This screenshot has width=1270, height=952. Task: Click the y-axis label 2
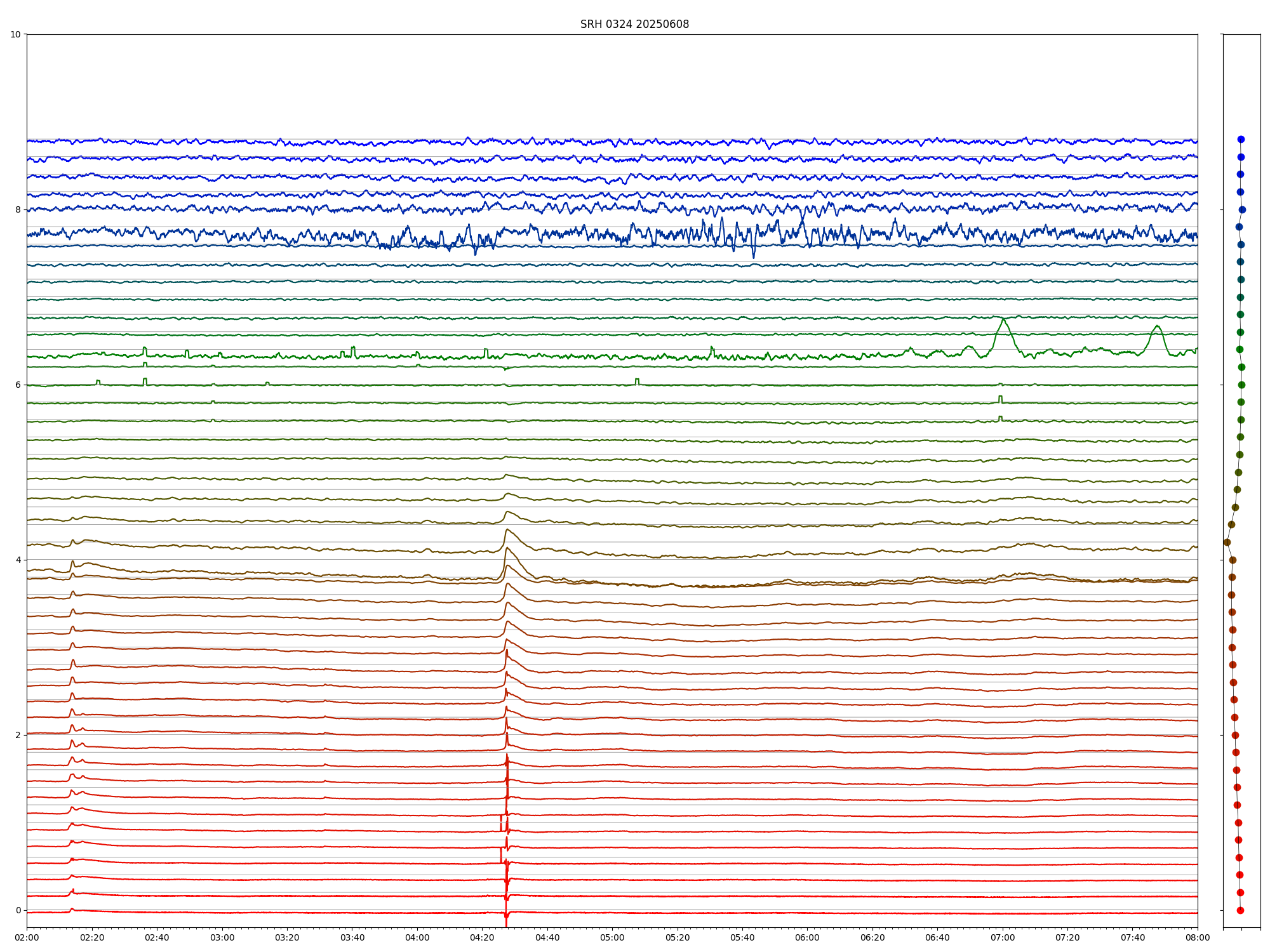coord(18,735)
